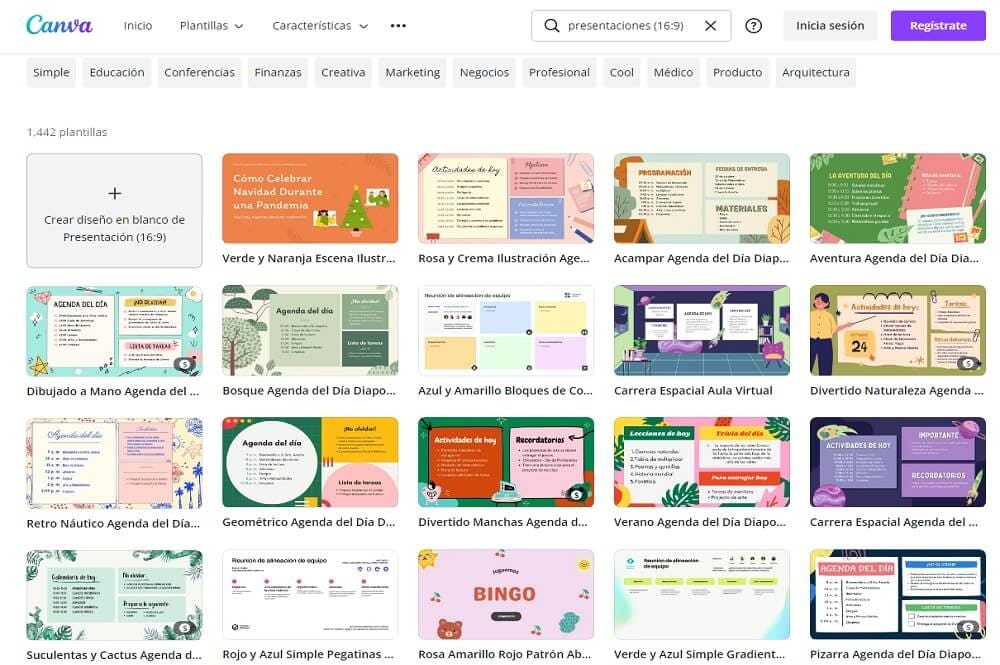Select Inicio in the top navigation
Screen dimensions: 1000x665
(x=138, y=25)
